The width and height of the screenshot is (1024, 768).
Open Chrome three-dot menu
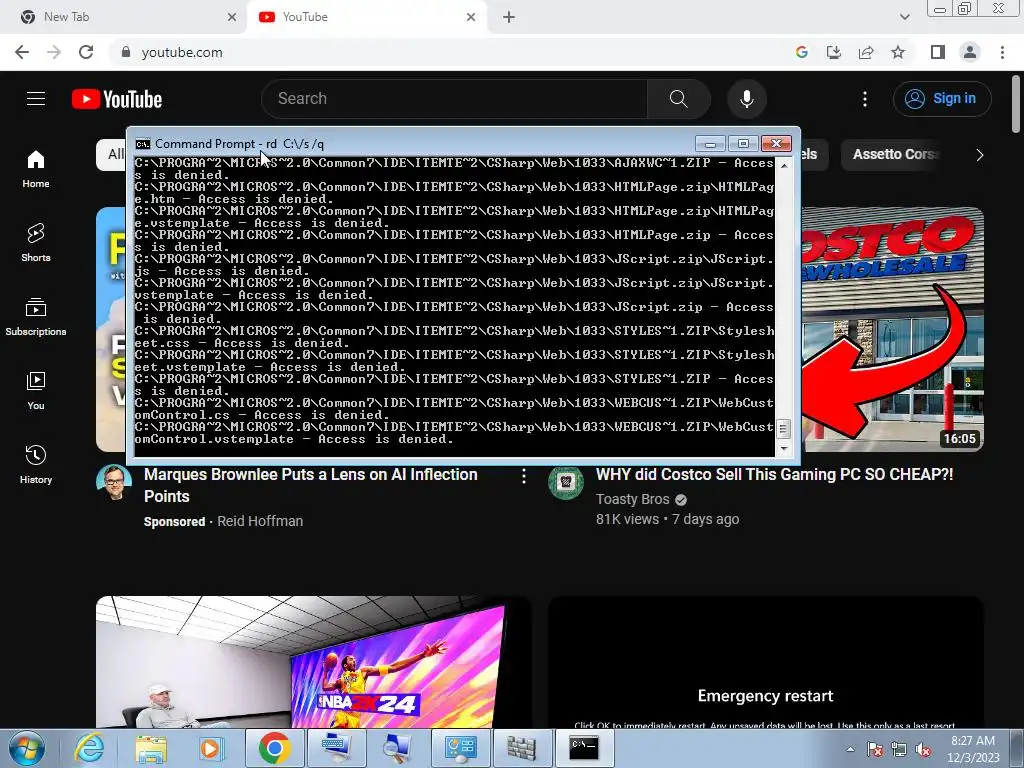coord(1002,52)
